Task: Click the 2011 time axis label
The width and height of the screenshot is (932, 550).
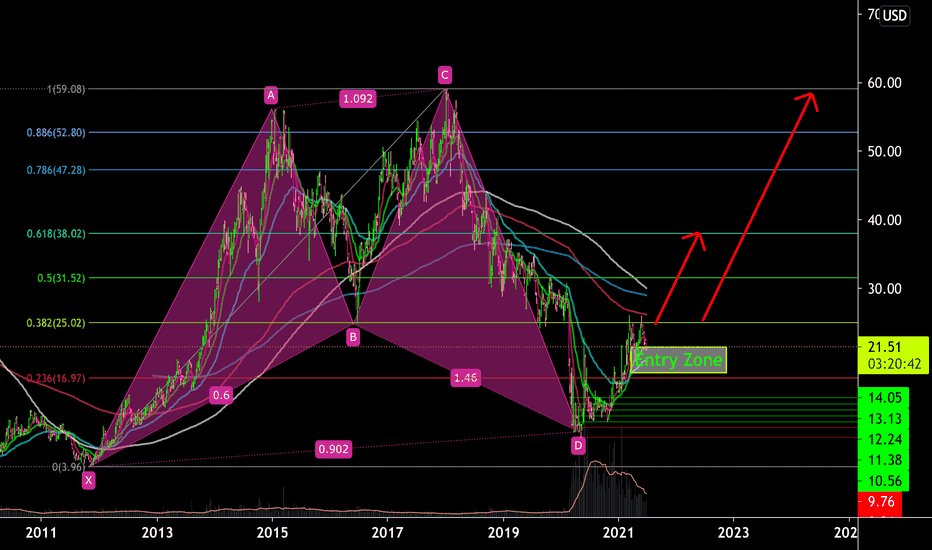Action: pyautogui.click(x=41, y=533)
